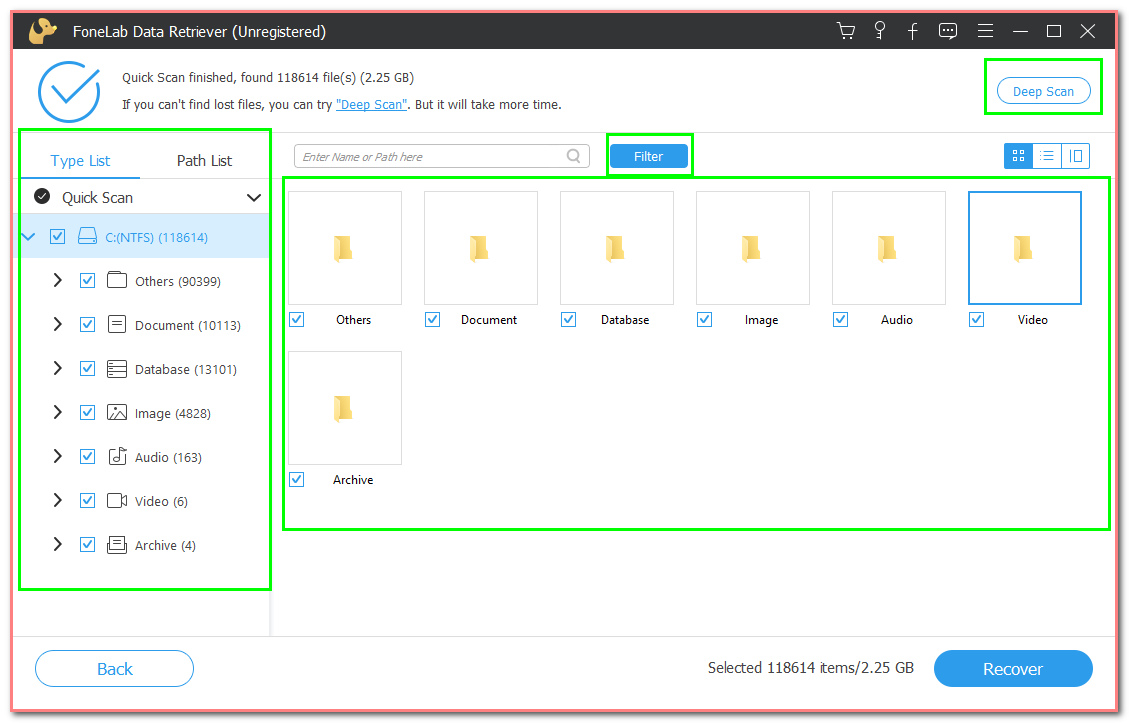This screenshot has height=723, width=1129.
Task: Click the Audio type icon in tree
Action: [x=117, y=457]
